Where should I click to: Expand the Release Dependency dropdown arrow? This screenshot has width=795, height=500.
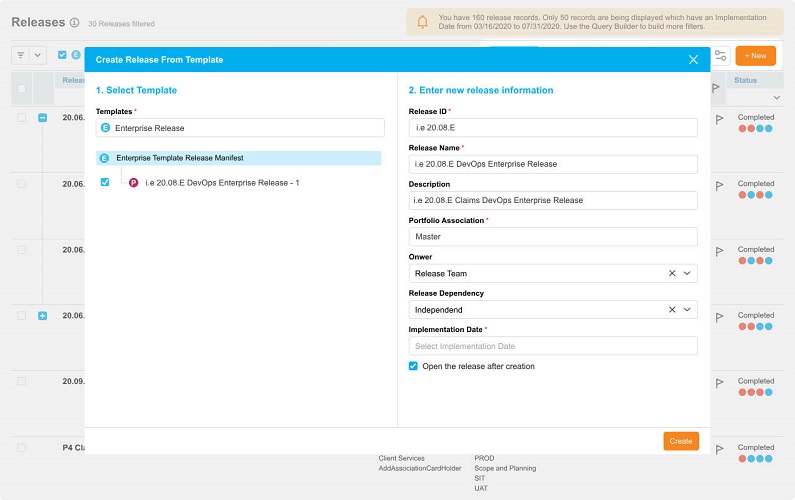[687, 310]
